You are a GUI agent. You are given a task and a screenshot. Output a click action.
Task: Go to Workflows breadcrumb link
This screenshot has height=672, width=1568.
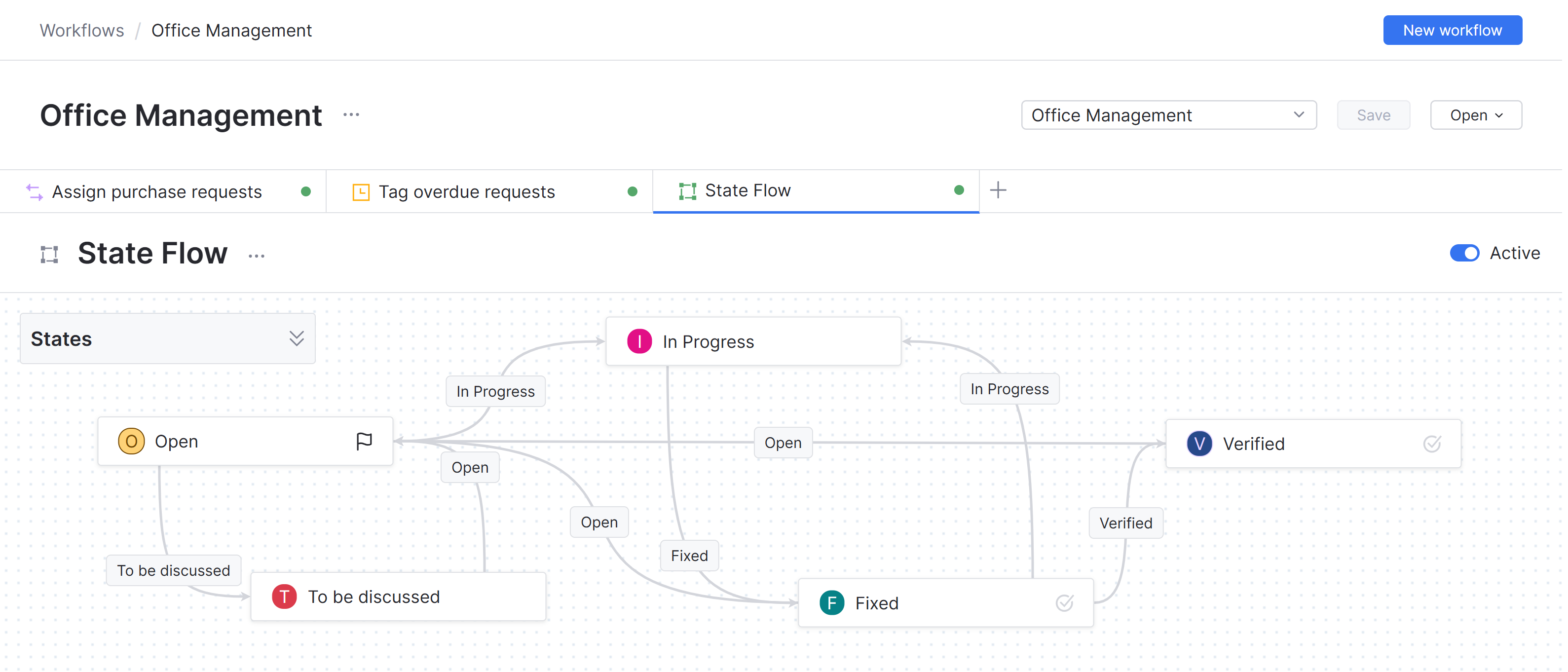pyautogui.click(x=81, y=31)
